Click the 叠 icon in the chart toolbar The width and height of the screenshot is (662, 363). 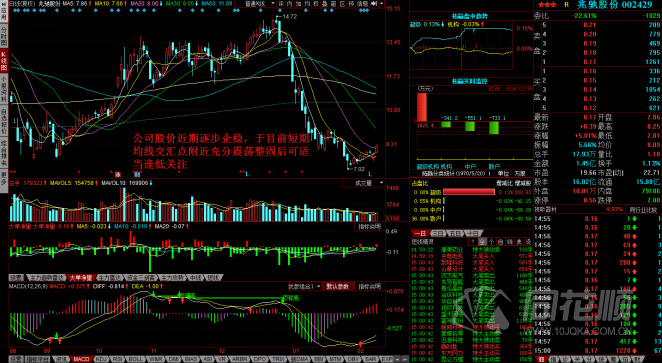324,3
